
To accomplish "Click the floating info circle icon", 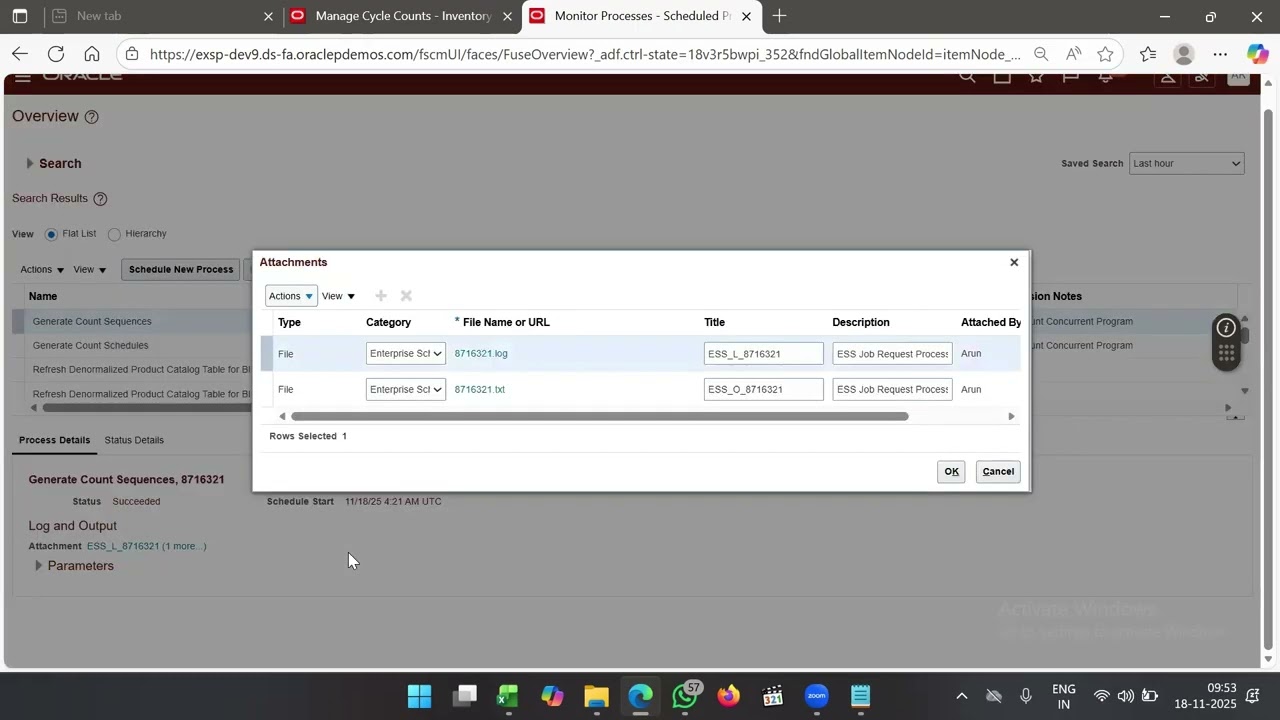I will [x=1226, y=328].
